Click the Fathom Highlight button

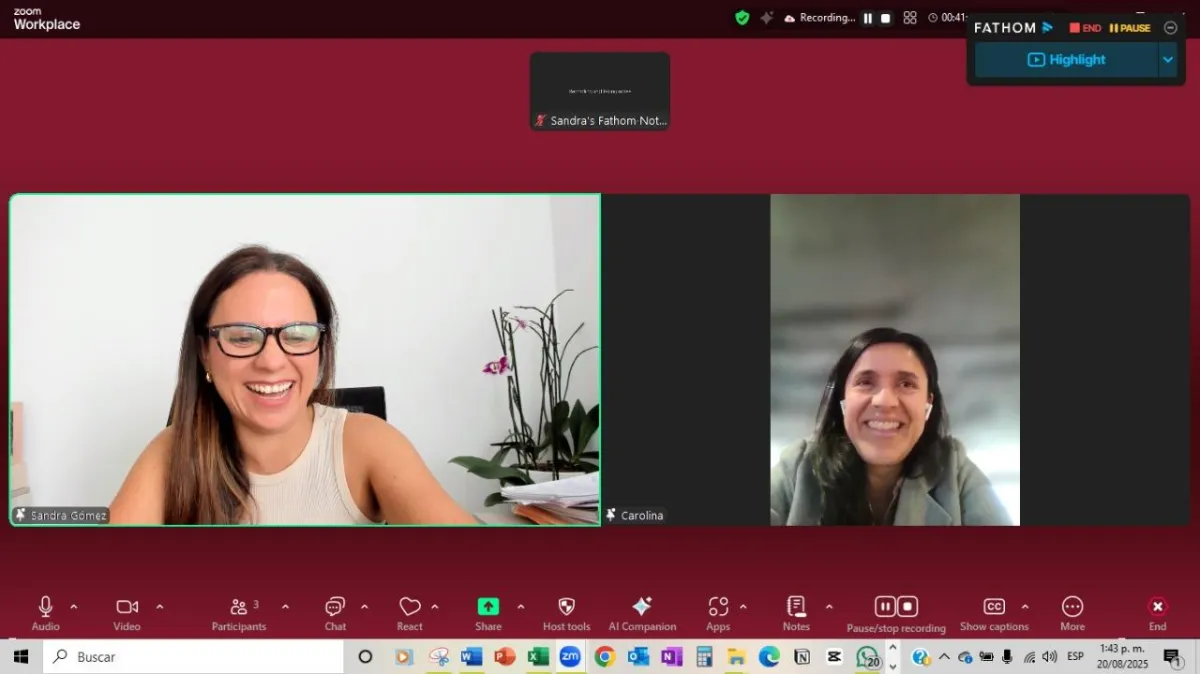(x=1066, y=60)
